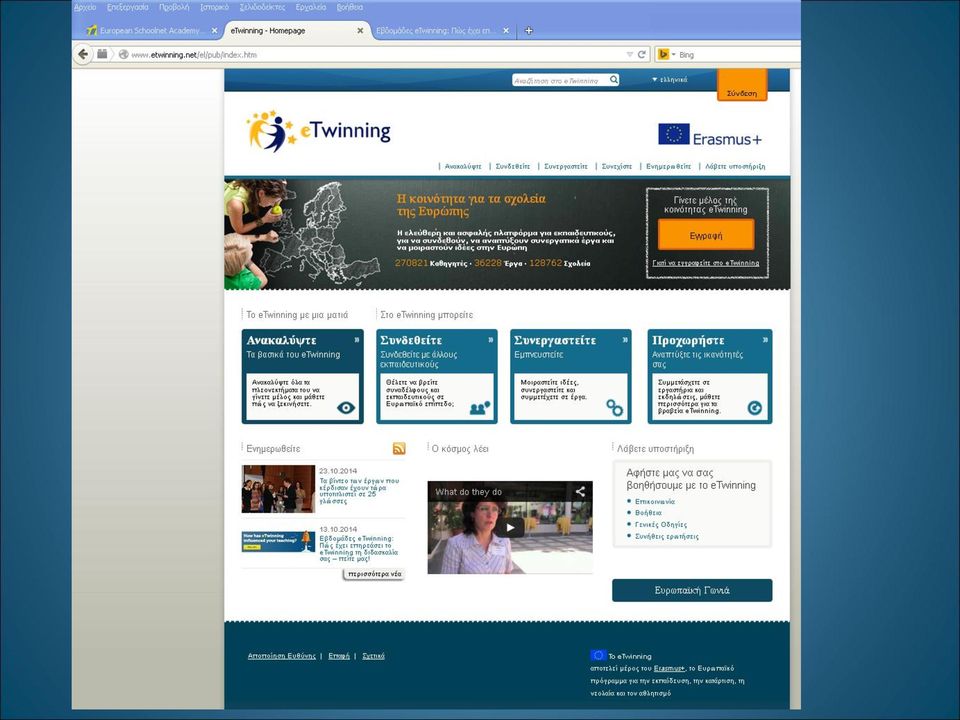Image resolution: width=960 pixels, height=720 pixels.
Task: Close the Εβδομάδες eTwinning tab
Action: [506, 31]
